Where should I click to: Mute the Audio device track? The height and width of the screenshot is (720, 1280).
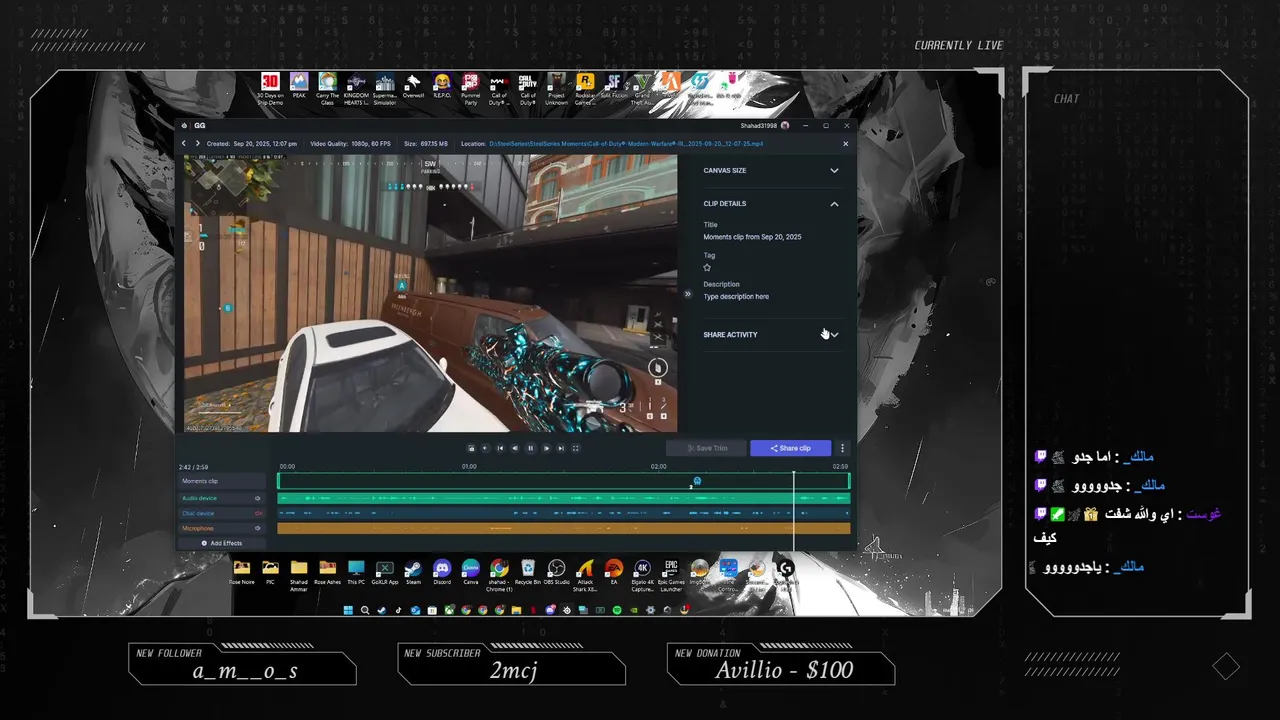point(258,498)
